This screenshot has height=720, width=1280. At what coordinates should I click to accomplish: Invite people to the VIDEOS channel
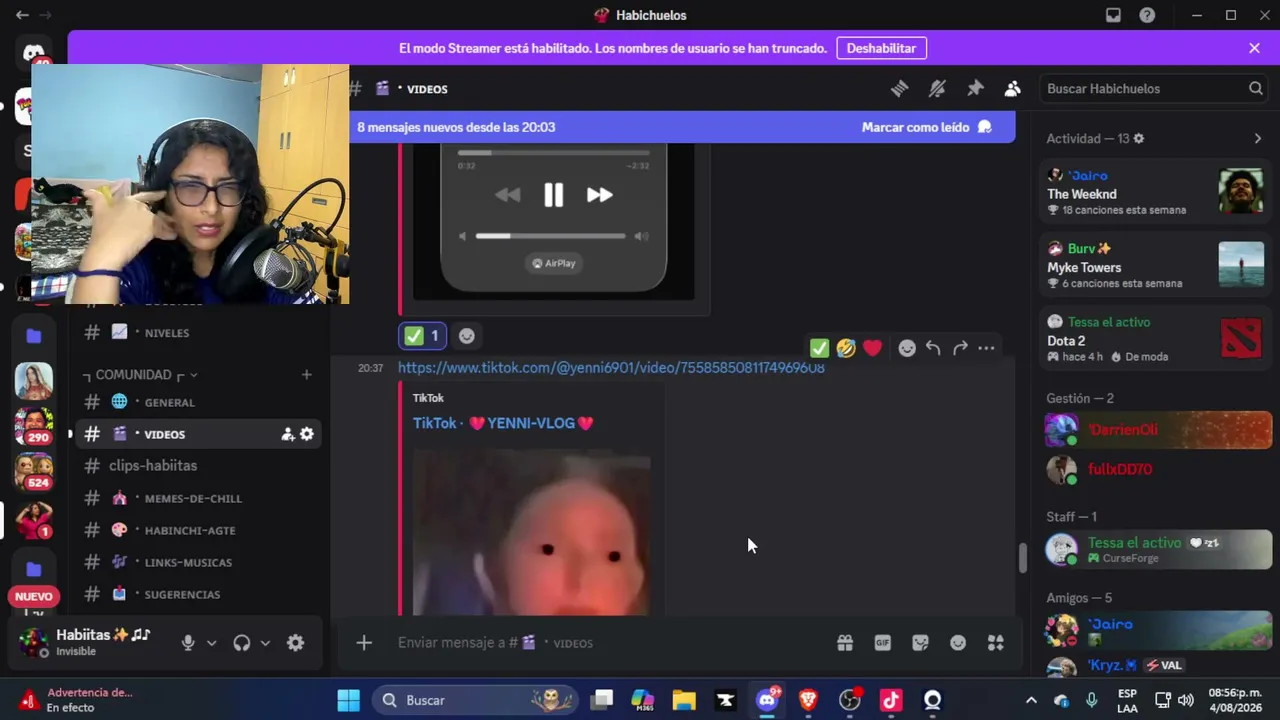pos(288,434)
